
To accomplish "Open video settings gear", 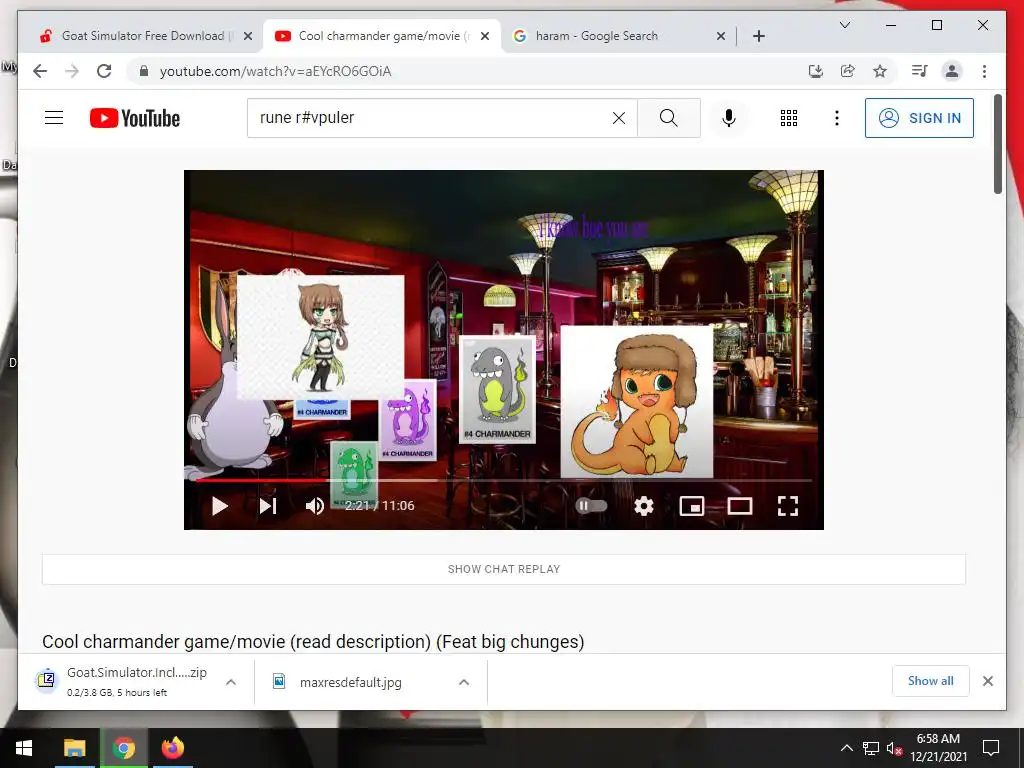I will 644,505.
